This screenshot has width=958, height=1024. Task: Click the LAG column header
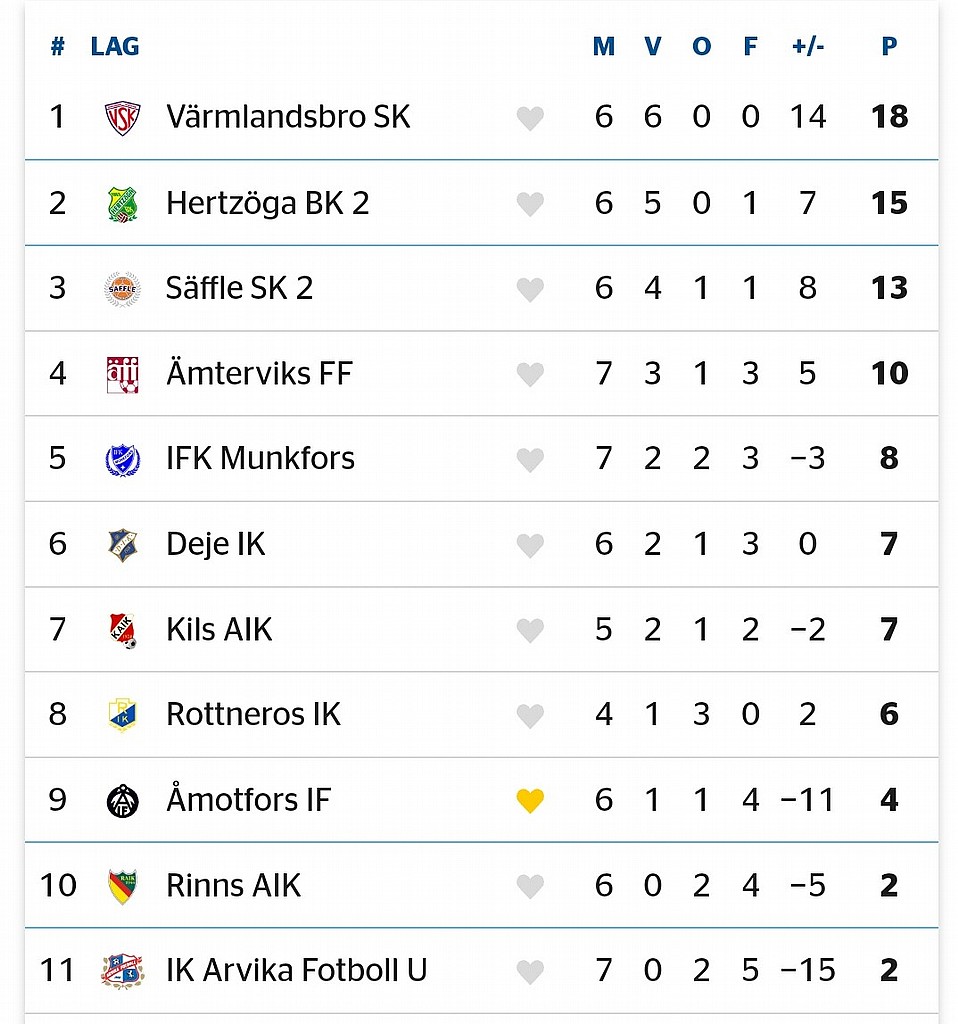pyautogui.click(x=115, y=46)
